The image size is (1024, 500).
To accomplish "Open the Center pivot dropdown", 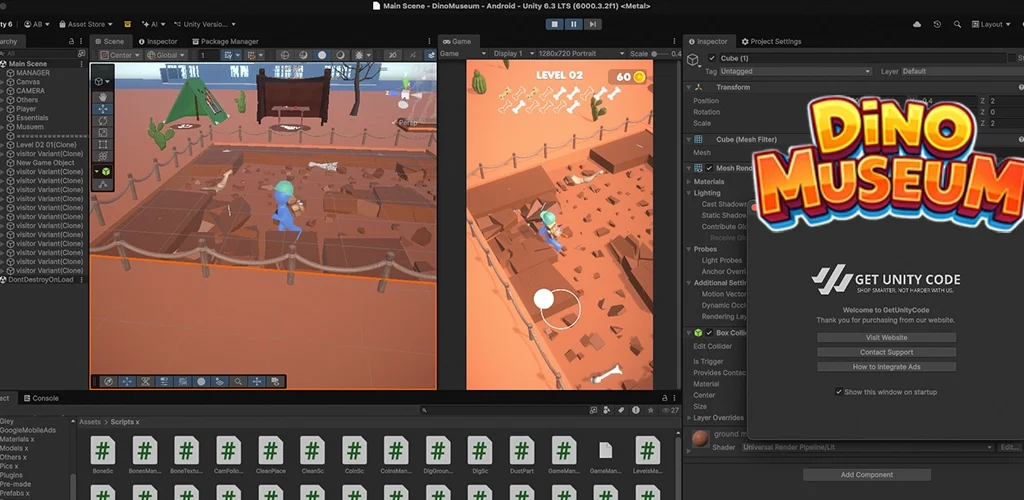I will [x=120, y=55].
